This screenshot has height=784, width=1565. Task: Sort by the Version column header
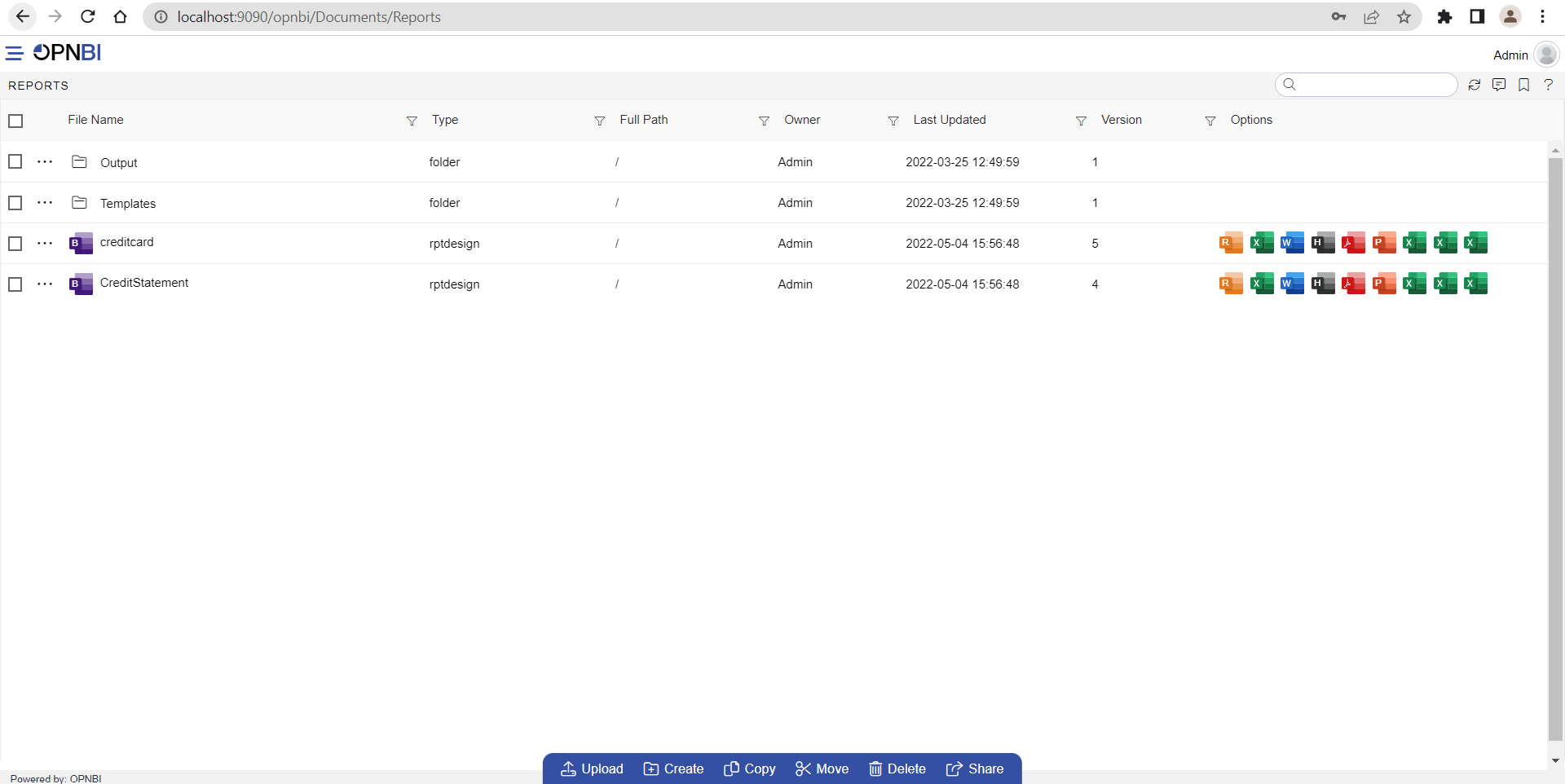click(1122, 120)
